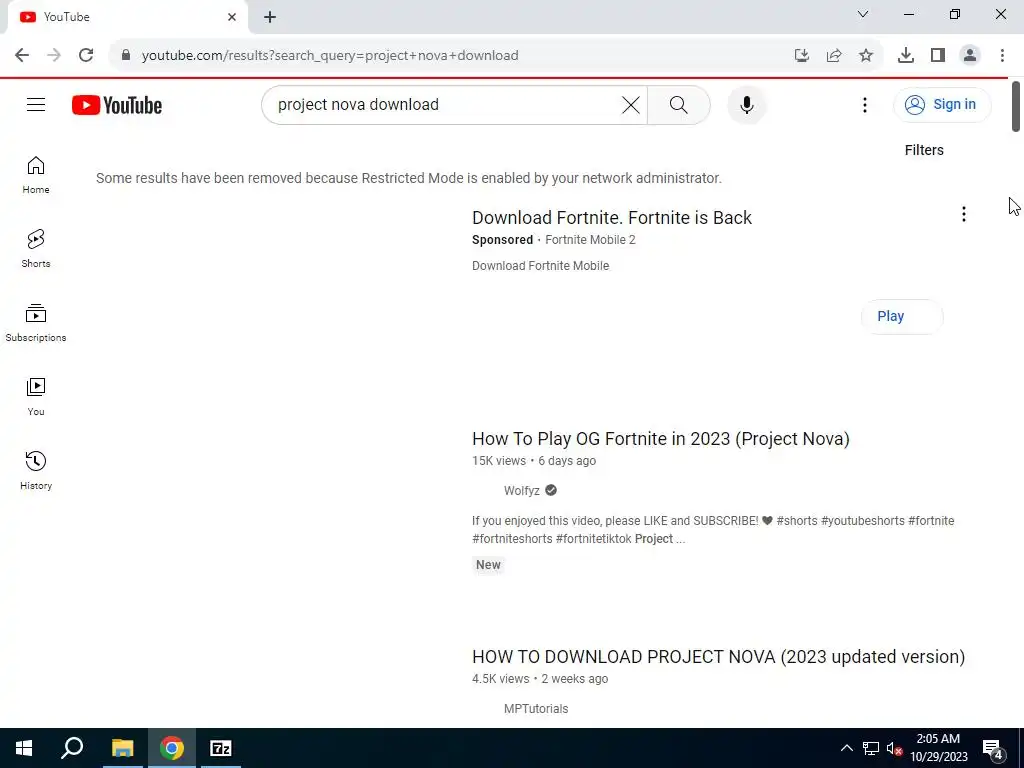Screen dimensions: 1024x768
Task: Open 7-Zip from the taskbar
Action: click(x=221, y=748)
